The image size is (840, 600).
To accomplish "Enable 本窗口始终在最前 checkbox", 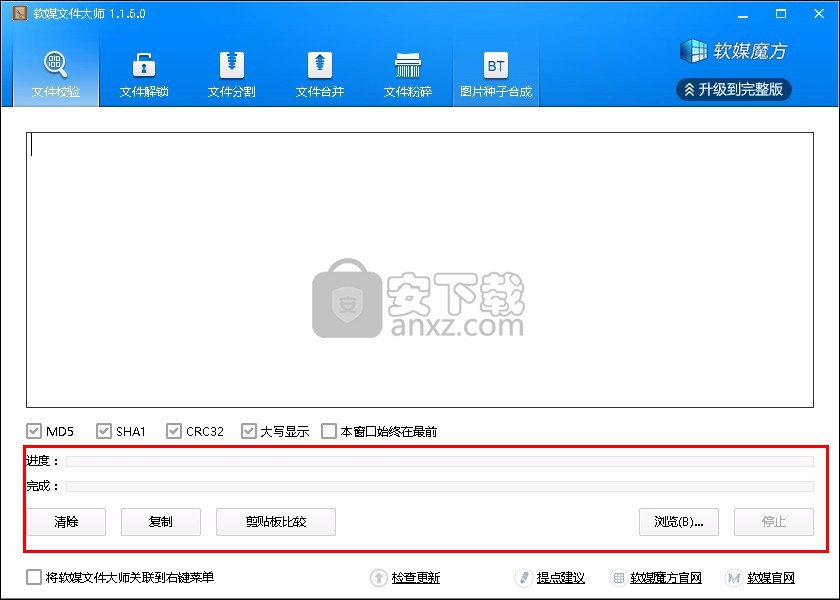I will [x=328, y=431].
